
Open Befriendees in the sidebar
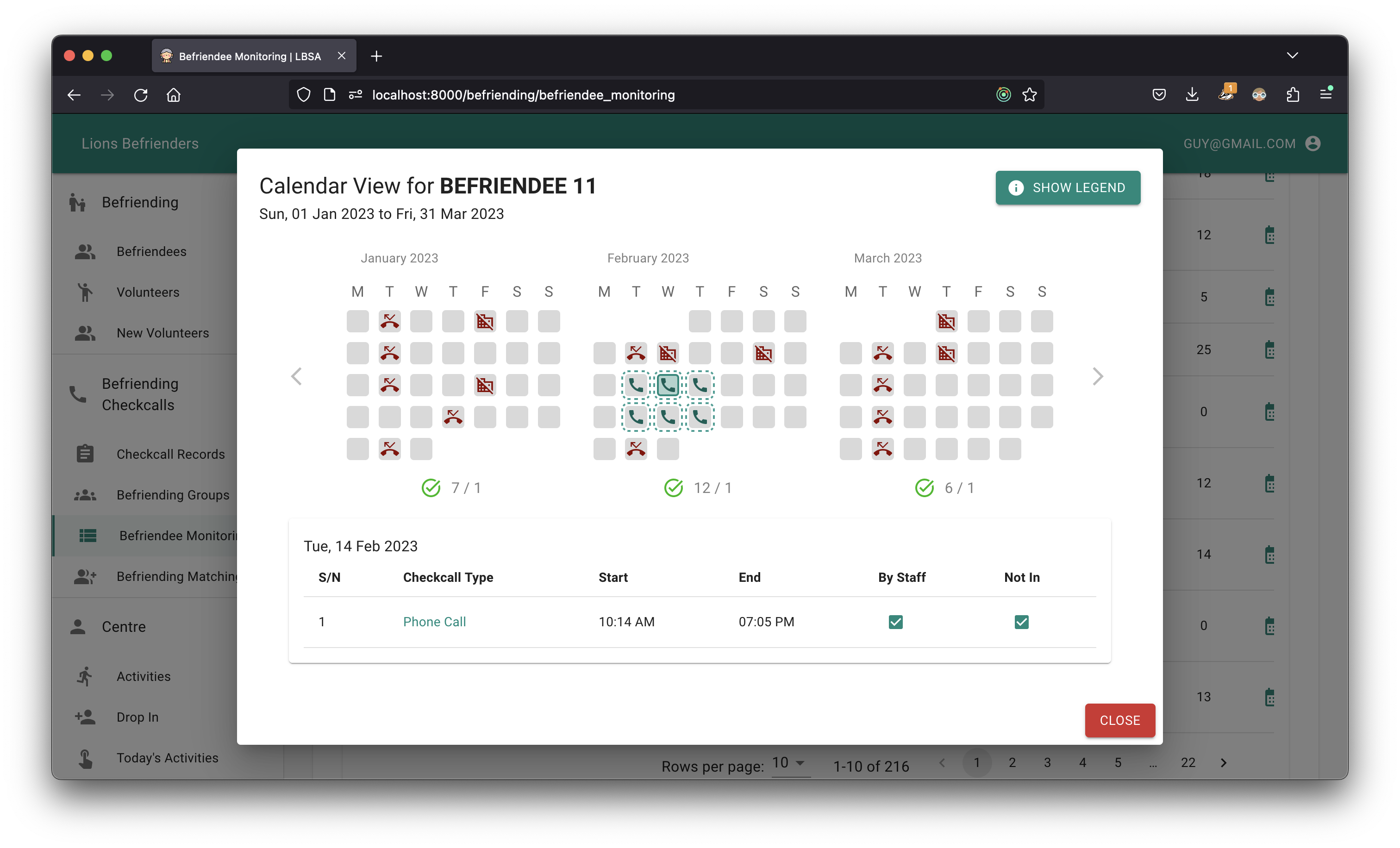pos(145,251)
